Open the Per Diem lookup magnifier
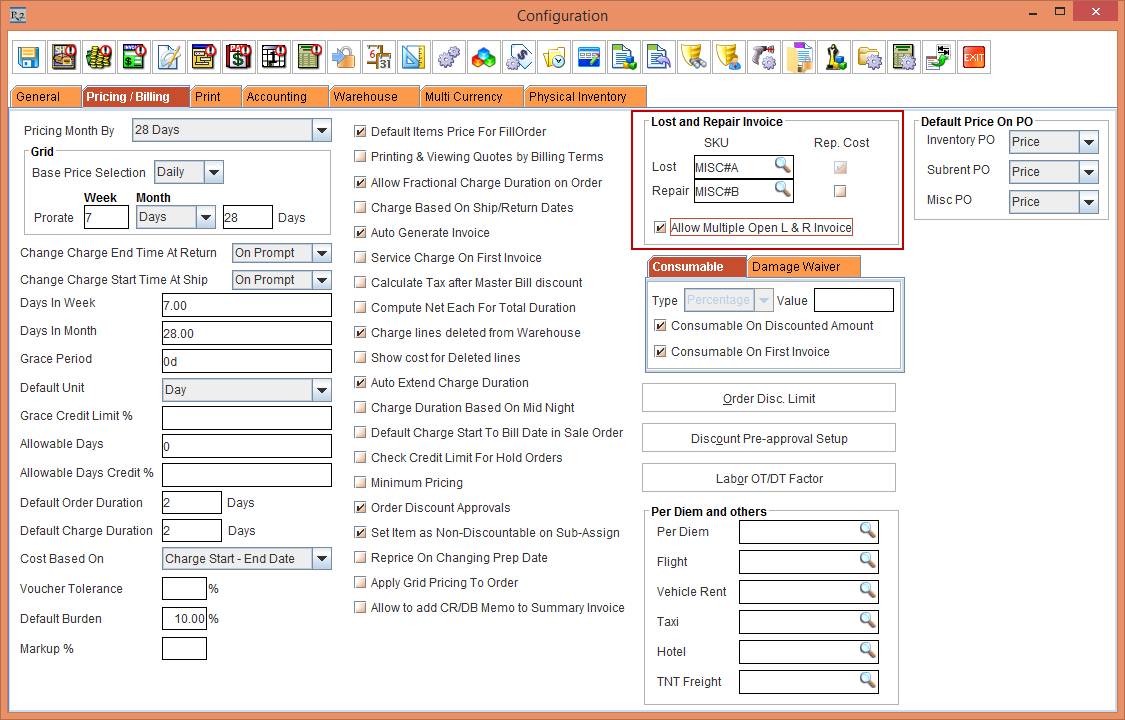1125x720 pixels. pos(867,531)
